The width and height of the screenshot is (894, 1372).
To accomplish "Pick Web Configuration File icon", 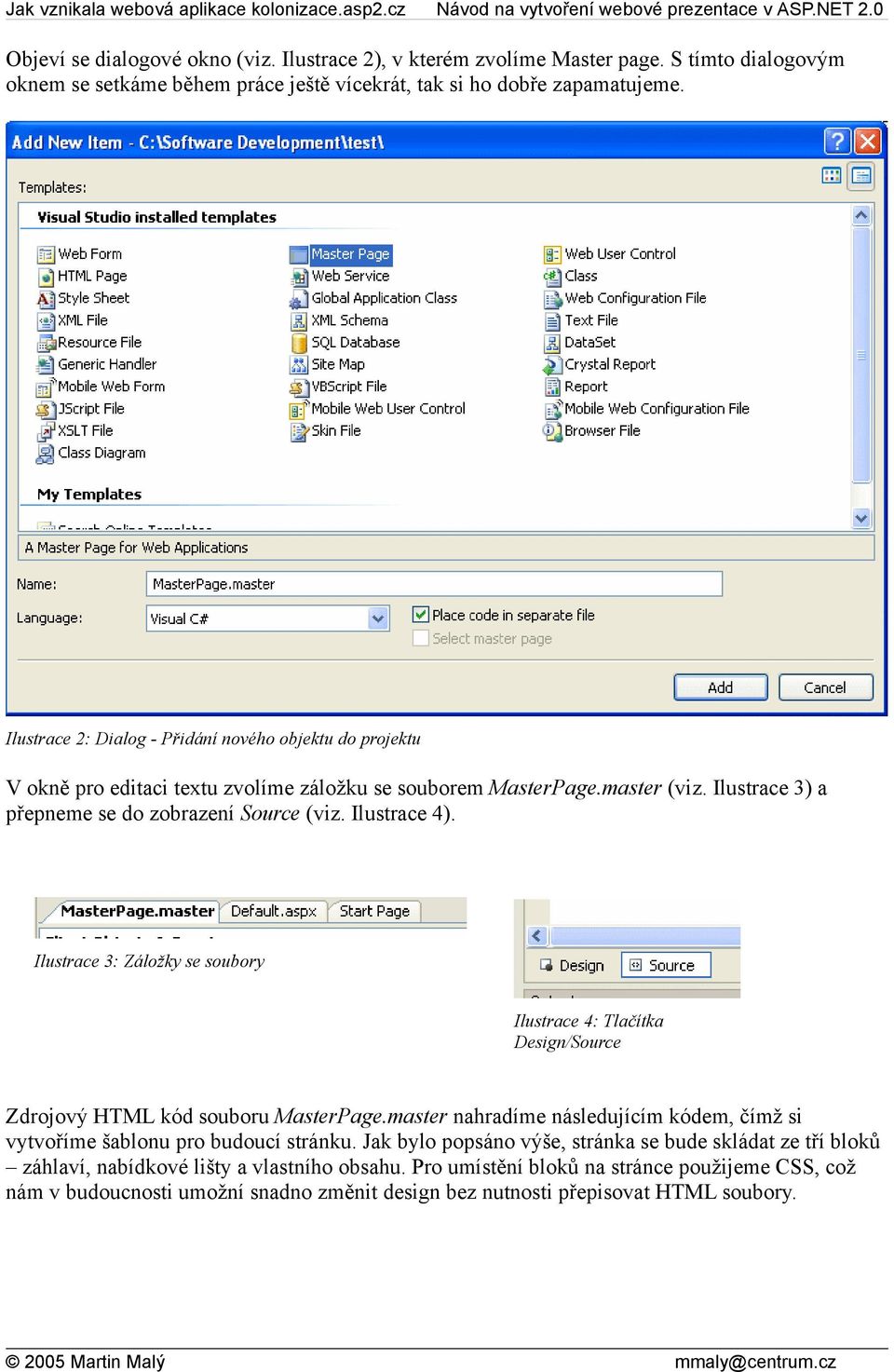I will [x=552, y=299].
